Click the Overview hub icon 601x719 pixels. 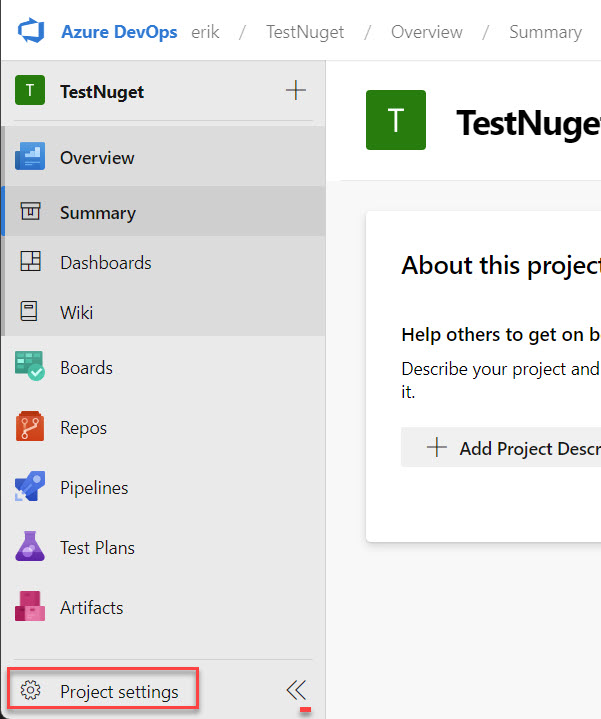point(30,156)
